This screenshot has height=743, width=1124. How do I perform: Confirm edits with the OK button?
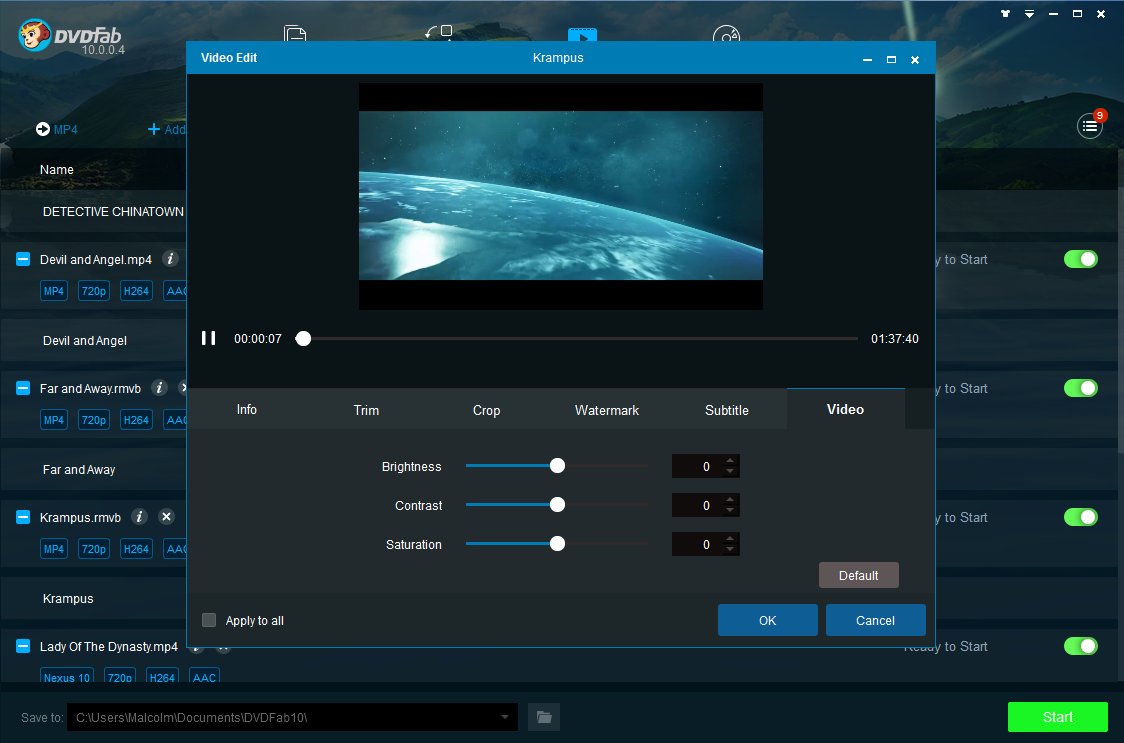click(767, 620)
